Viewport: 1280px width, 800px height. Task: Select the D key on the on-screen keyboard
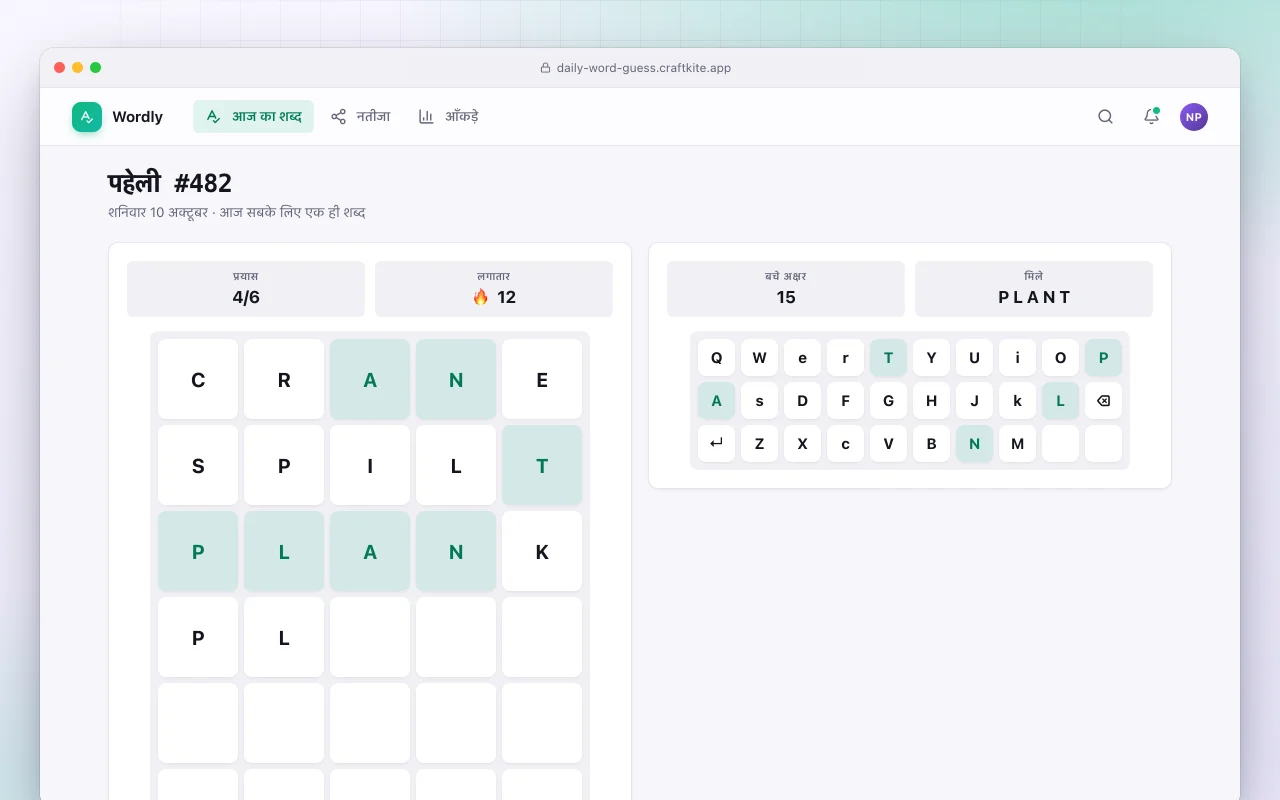point(802,401)
